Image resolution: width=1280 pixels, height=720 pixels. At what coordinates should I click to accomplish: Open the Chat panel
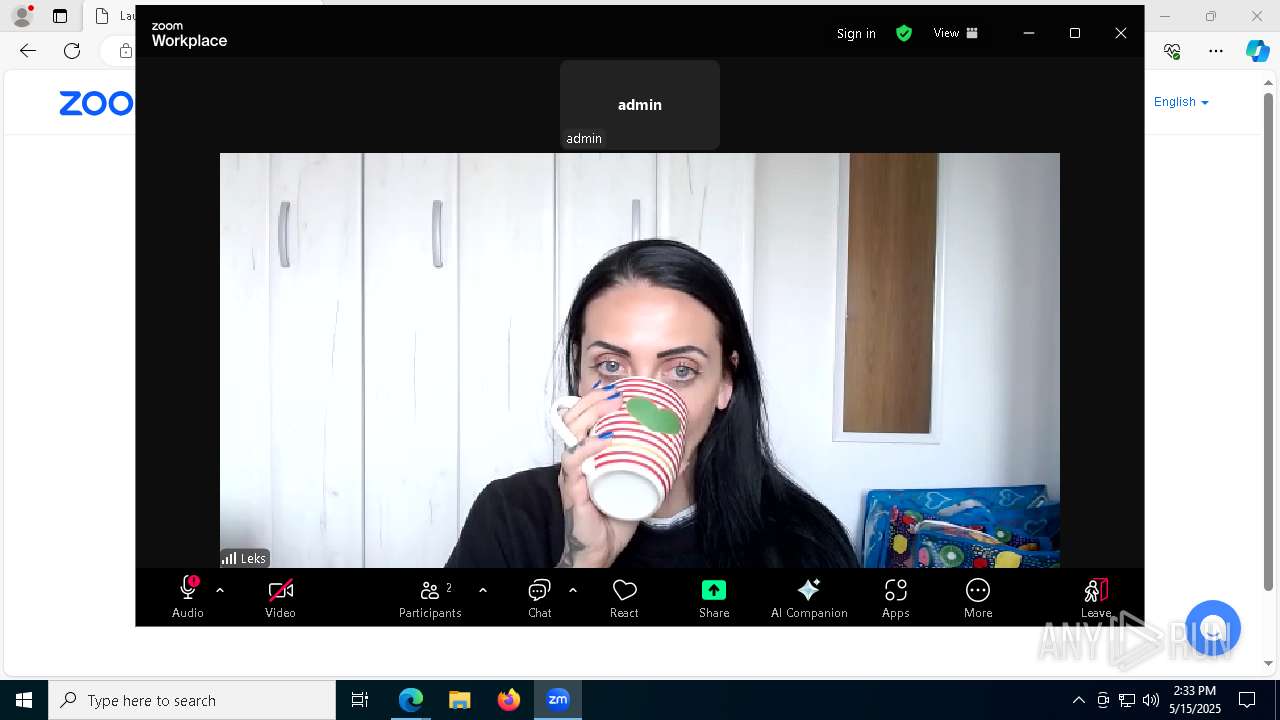[x=540, y=598]
